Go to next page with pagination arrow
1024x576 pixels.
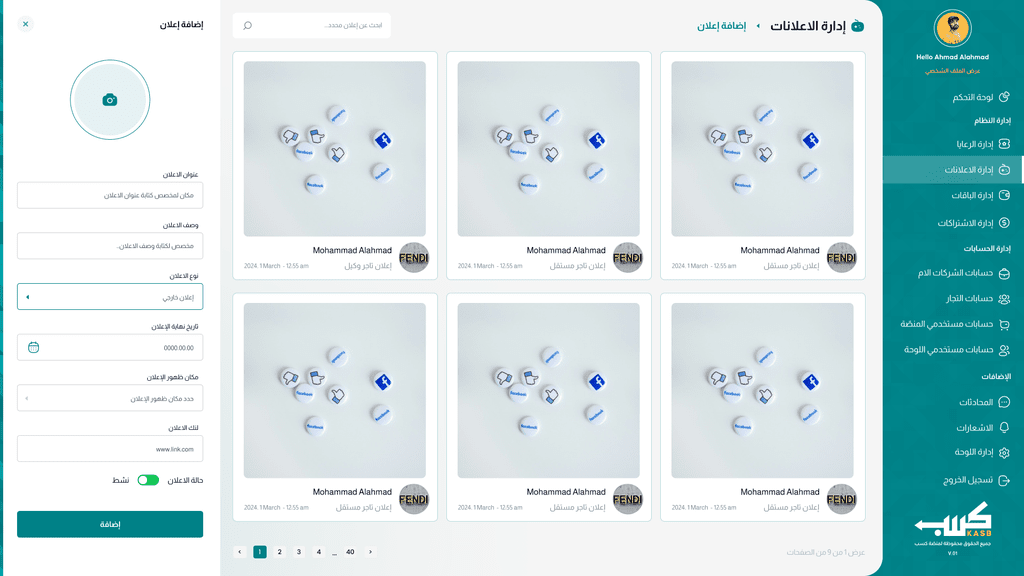click(x=370, y=552)
